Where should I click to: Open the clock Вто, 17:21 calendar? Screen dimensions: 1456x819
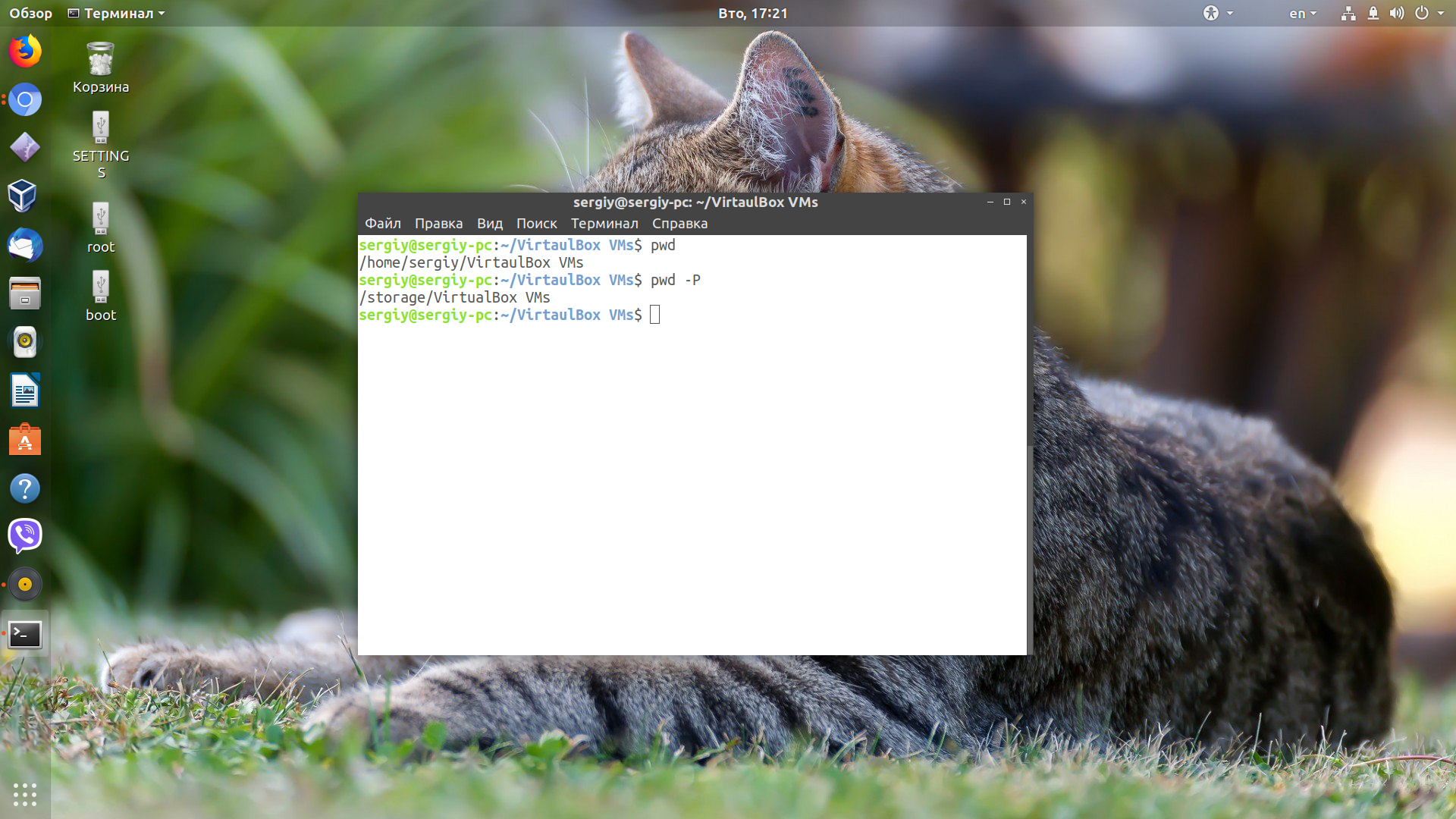[752, 13]
